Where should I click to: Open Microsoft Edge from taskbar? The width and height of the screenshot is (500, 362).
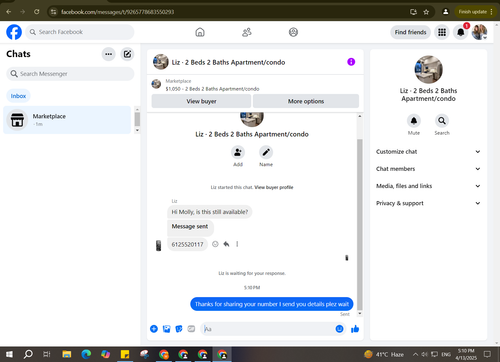(x=86, y=354)
